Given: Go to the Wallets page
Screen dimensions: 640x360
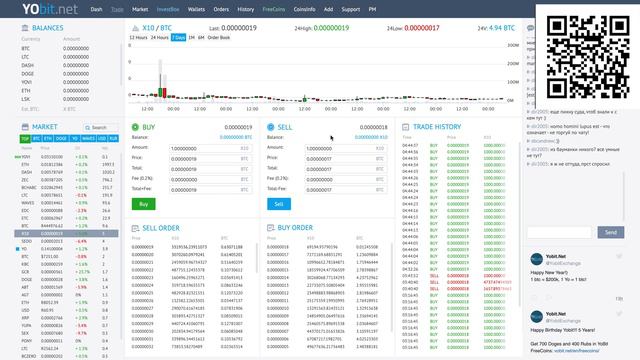Looking at the screenshot, I should click(196, 9).
